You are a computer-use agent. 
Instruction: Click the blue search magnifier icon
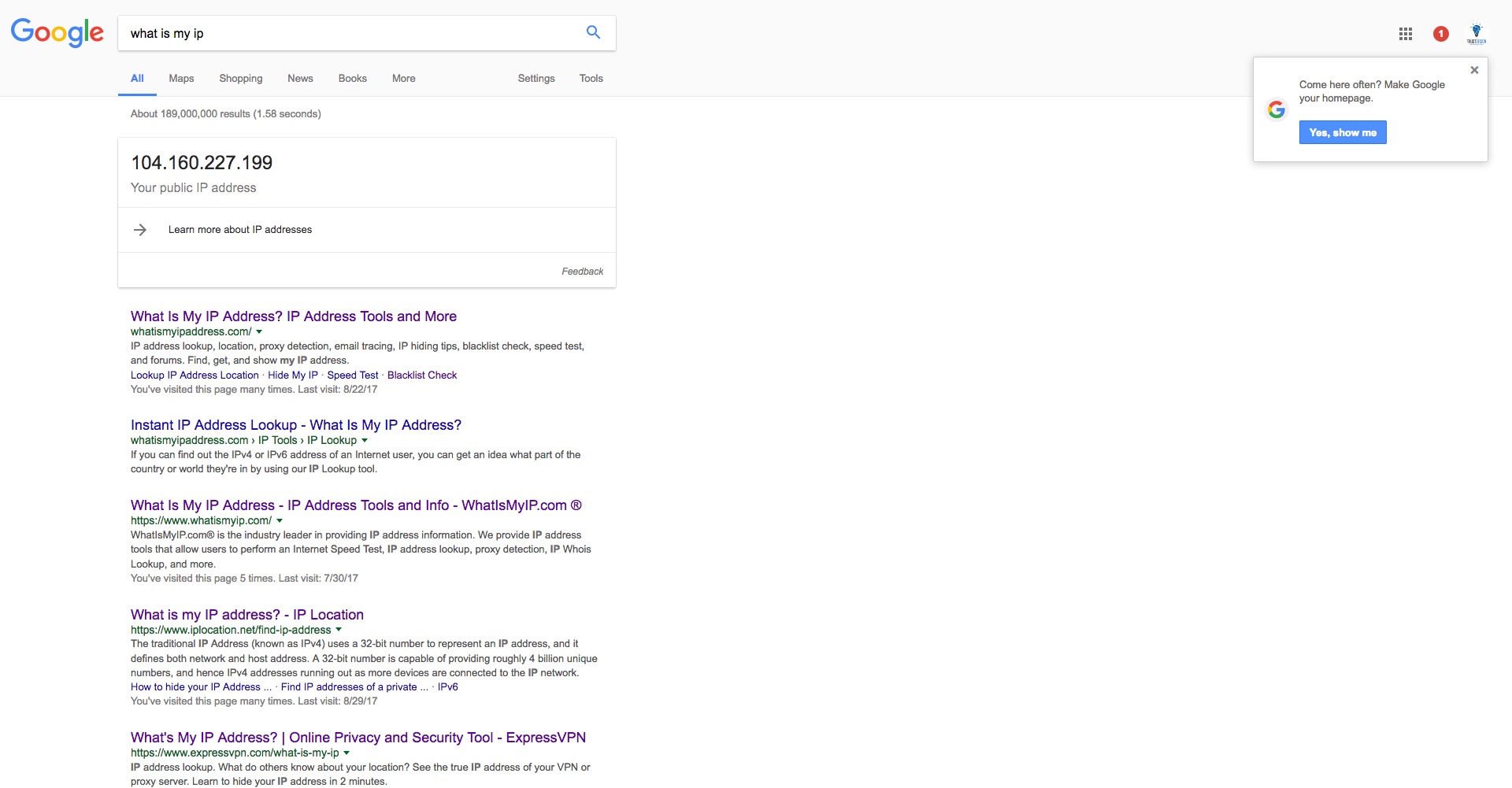tap(593, 32)
